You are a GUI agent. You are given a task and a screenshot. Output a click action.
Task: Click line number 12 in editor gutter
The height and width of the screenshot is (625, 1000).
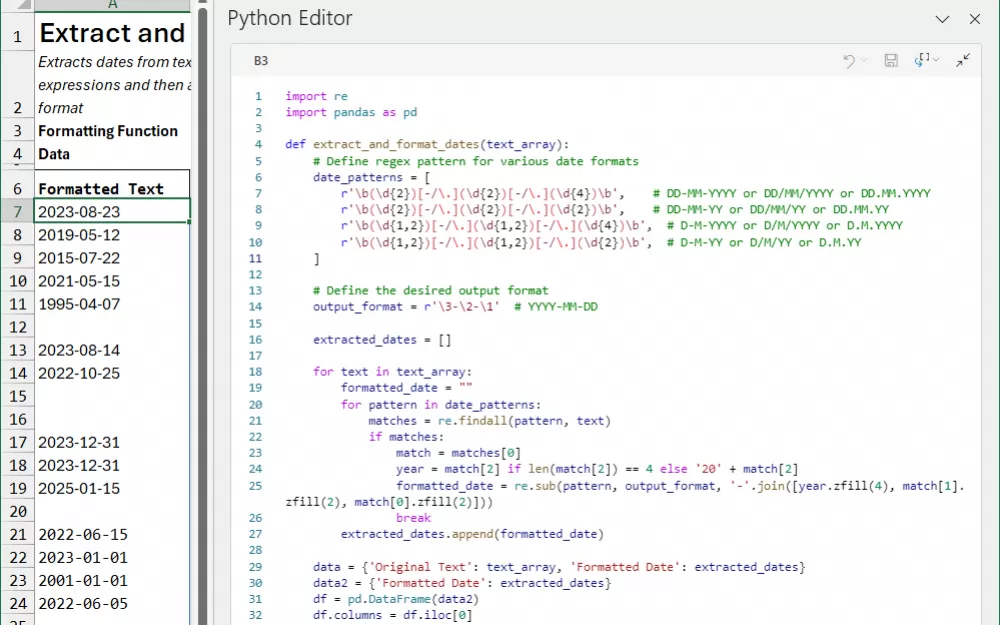255,274
